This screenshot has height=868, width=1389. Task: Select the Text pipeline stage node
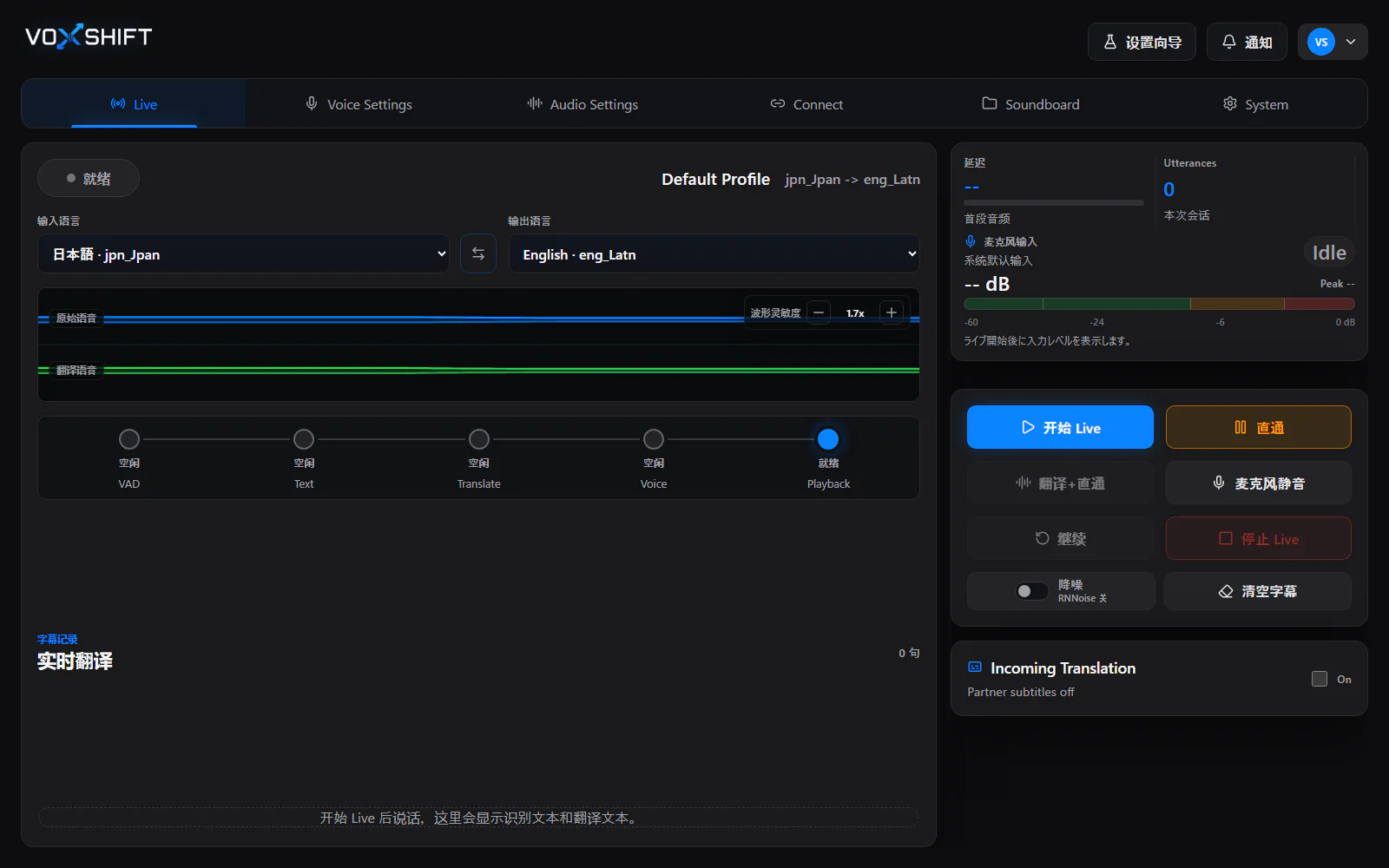304,439
